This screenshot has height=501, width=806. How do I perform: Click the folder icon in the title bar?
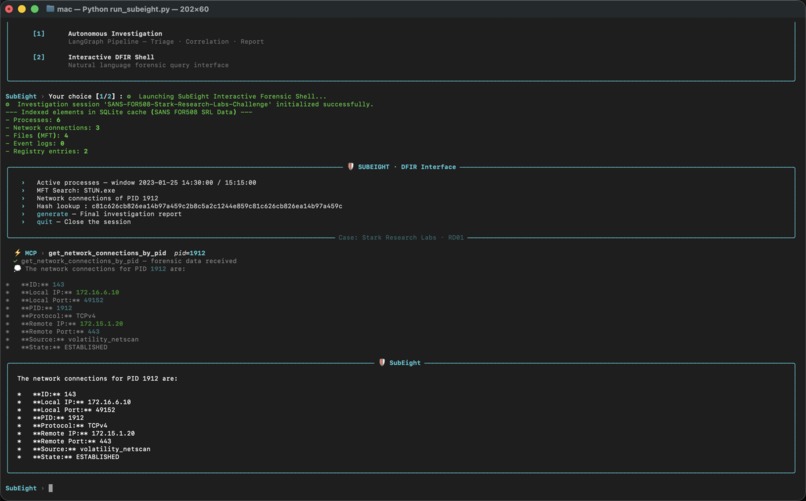50,9
